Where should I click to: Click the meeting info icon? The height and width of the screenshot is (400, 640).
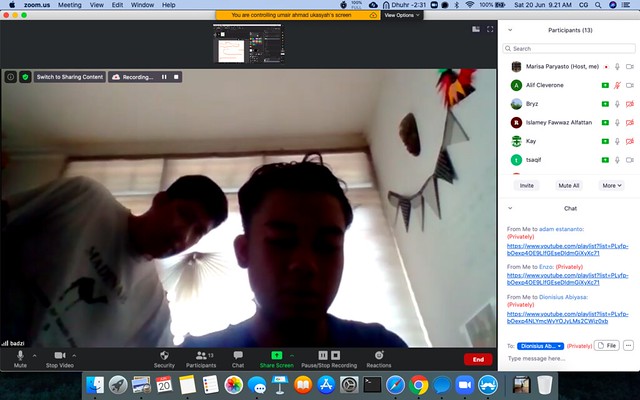point(11,76)
